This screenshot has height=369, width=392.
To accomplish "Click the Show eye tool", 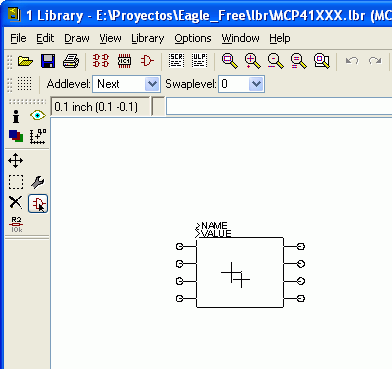I will [38, 115].
